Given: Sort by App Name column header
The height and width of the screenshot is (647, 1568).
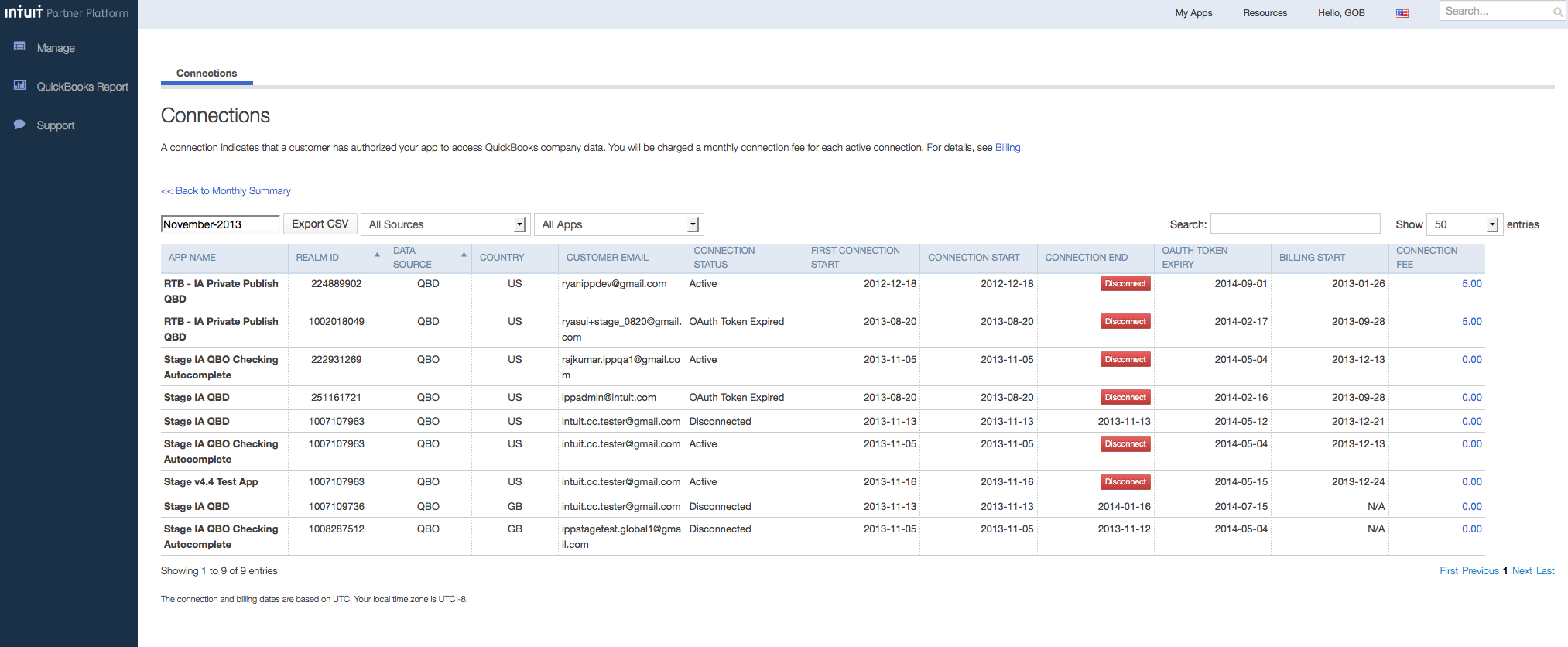Looking at the screenshot, I should 224,258.
